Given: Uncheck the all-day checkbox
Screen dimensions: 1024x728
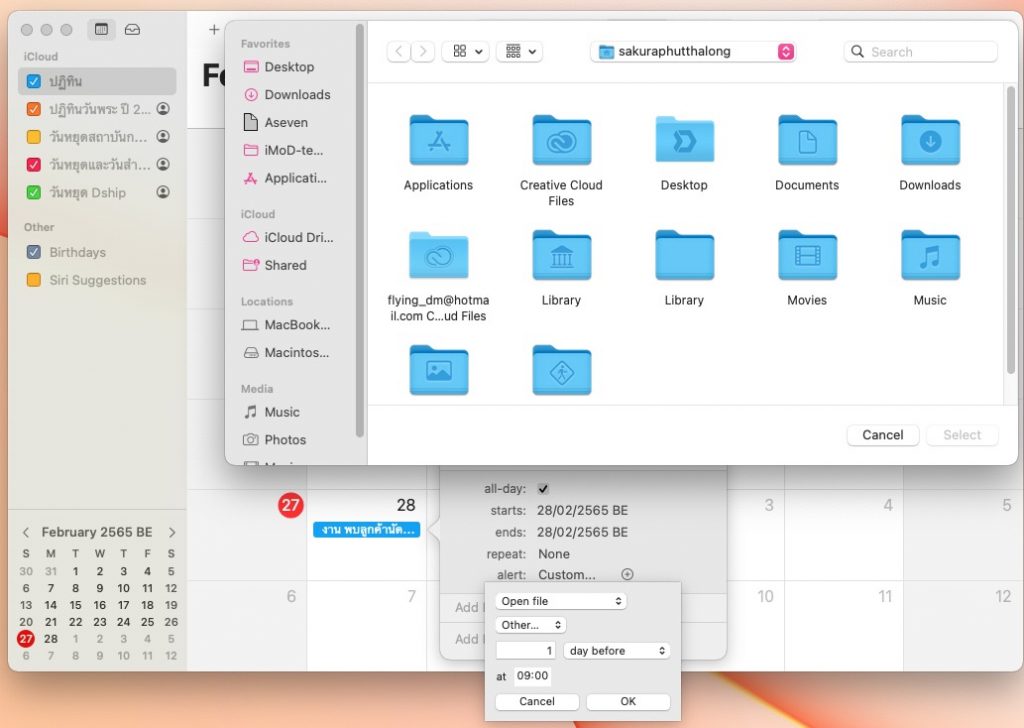Looking at the screenshot, I should pos(543,489).
